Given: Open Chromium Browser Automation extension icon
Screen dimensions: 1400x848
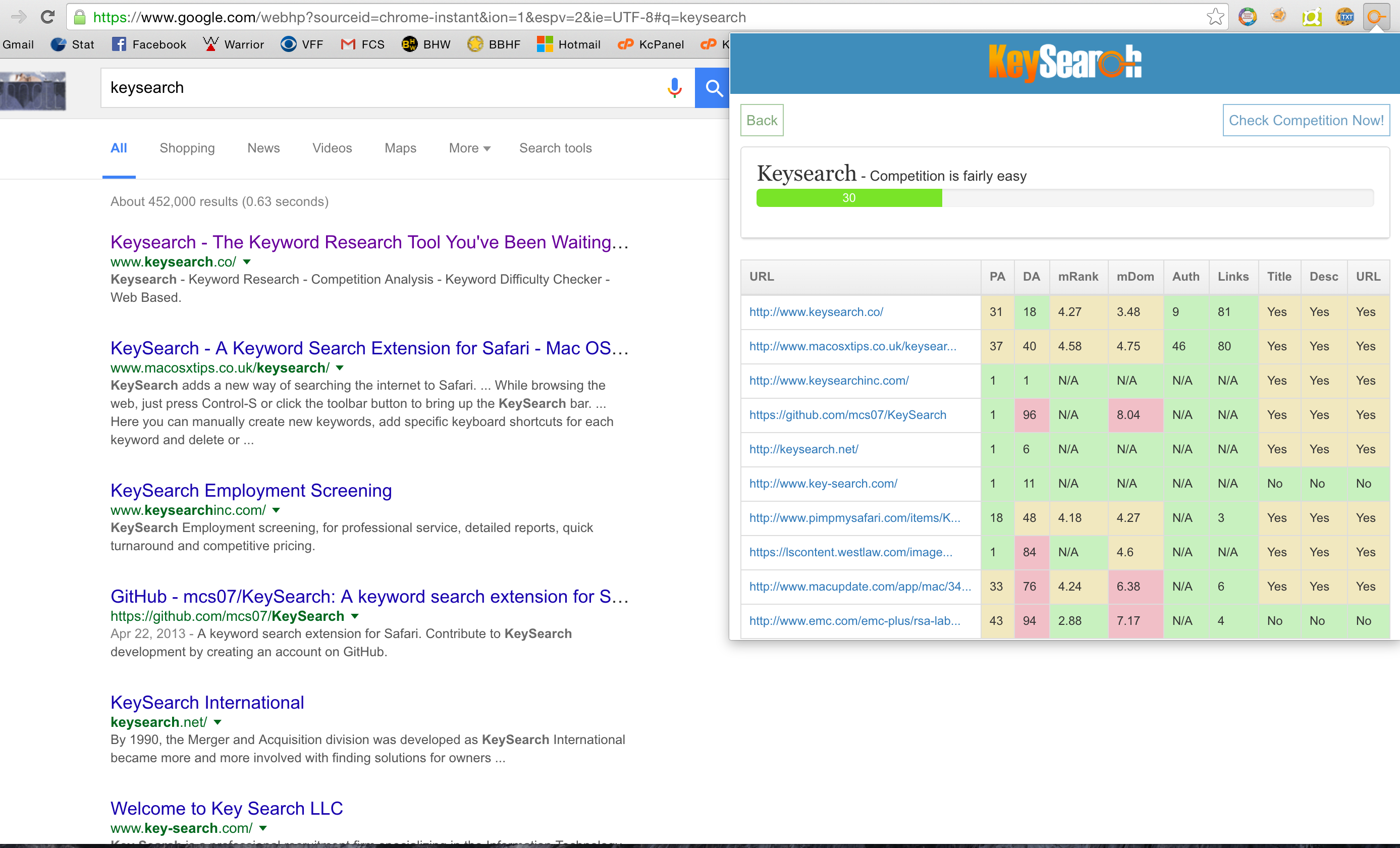Looking at the screenshot, I should 1247,17.
